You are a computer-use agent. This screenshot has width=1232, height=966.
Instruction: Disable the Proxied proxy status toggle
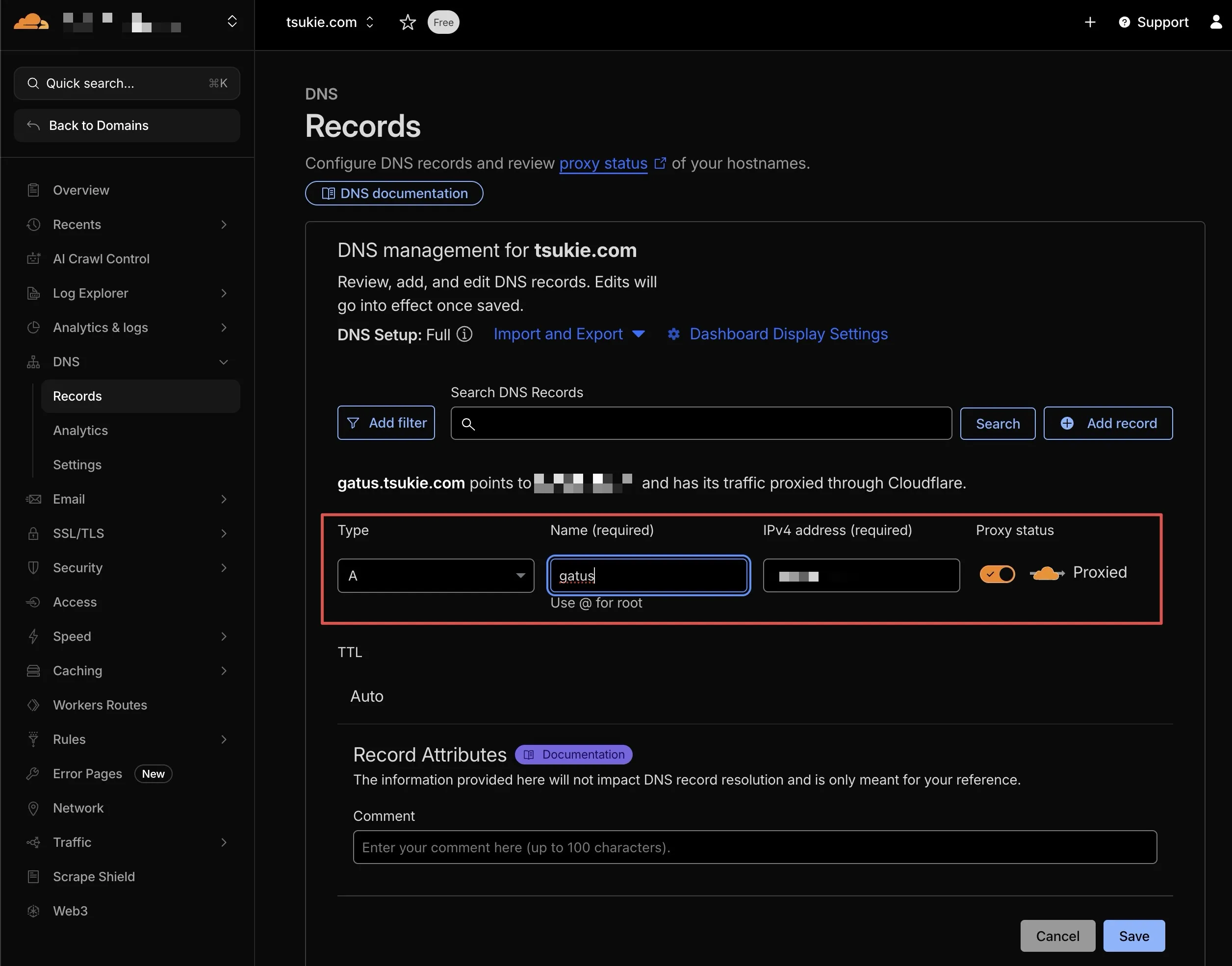(x=997, y=574)
